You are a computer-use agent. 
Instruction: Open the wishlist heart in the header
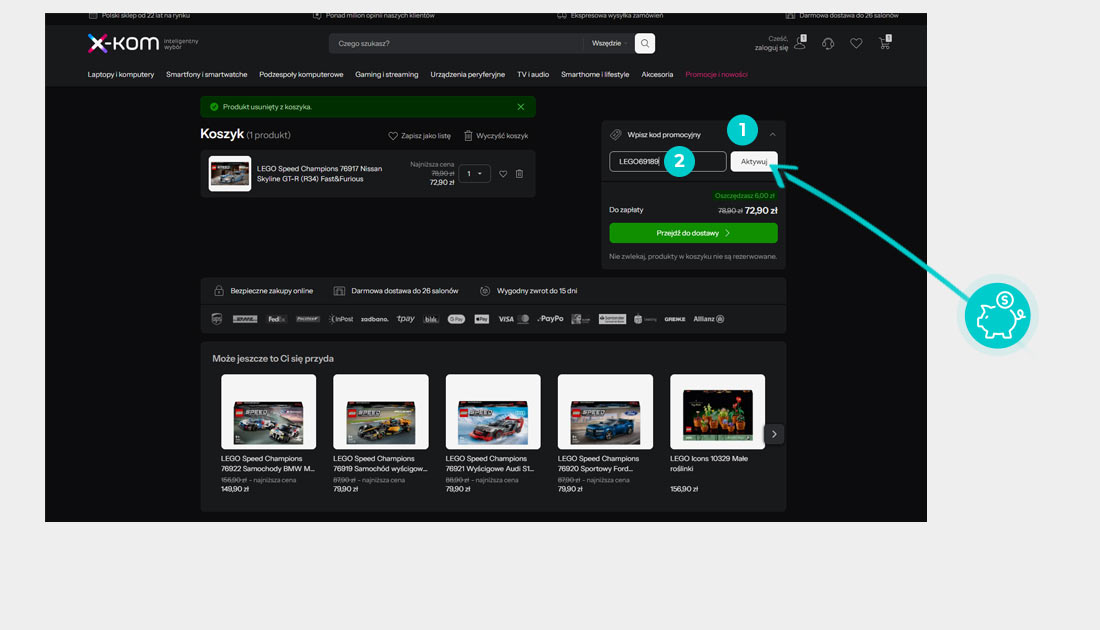click(x=857, y=43)
